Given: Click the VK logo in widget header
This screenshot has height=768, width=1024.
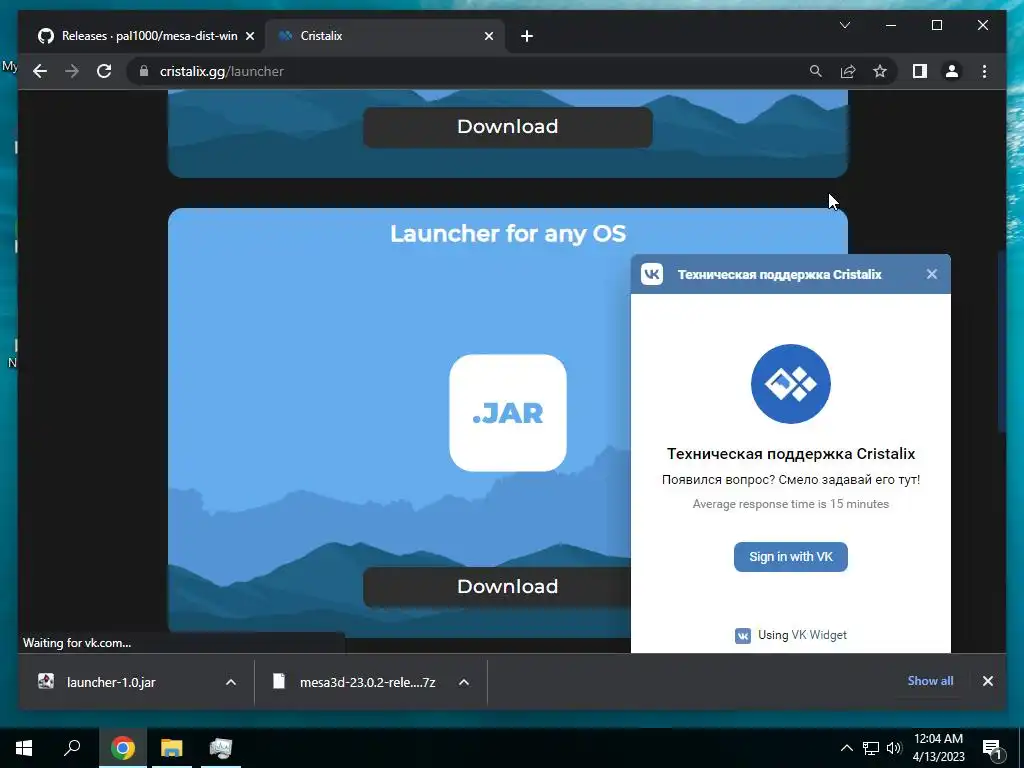Looking at the screenshot, I should [651, 274].
